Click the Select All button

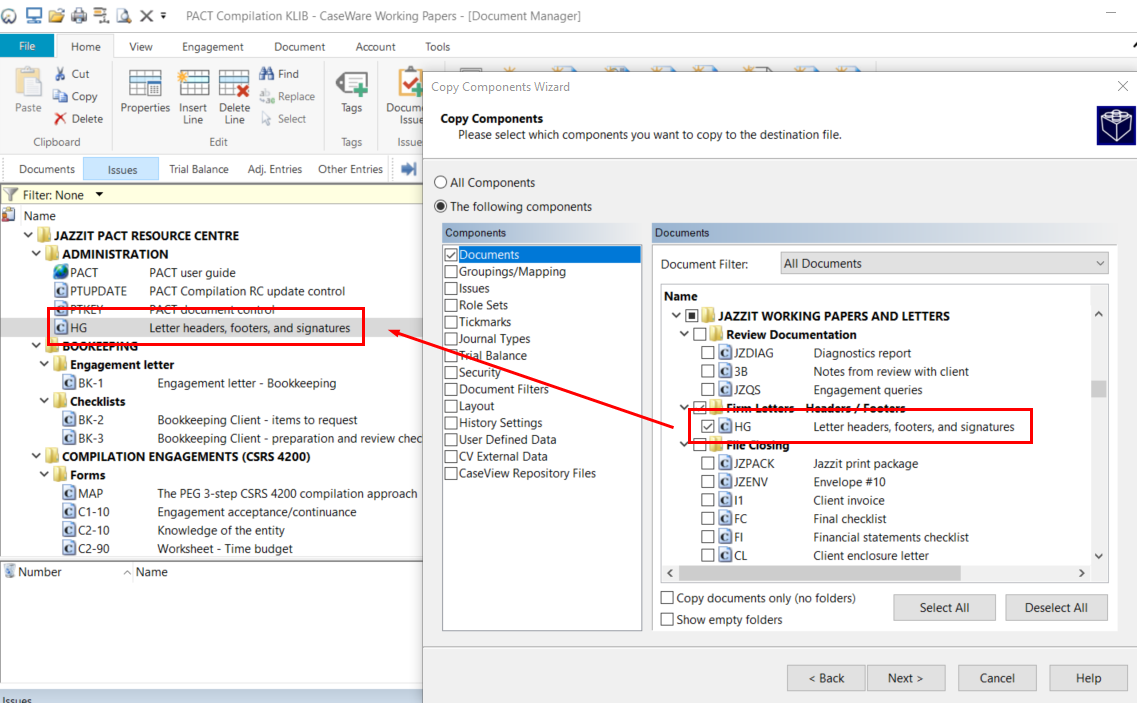pyautogui.click(x=944, y=607)
